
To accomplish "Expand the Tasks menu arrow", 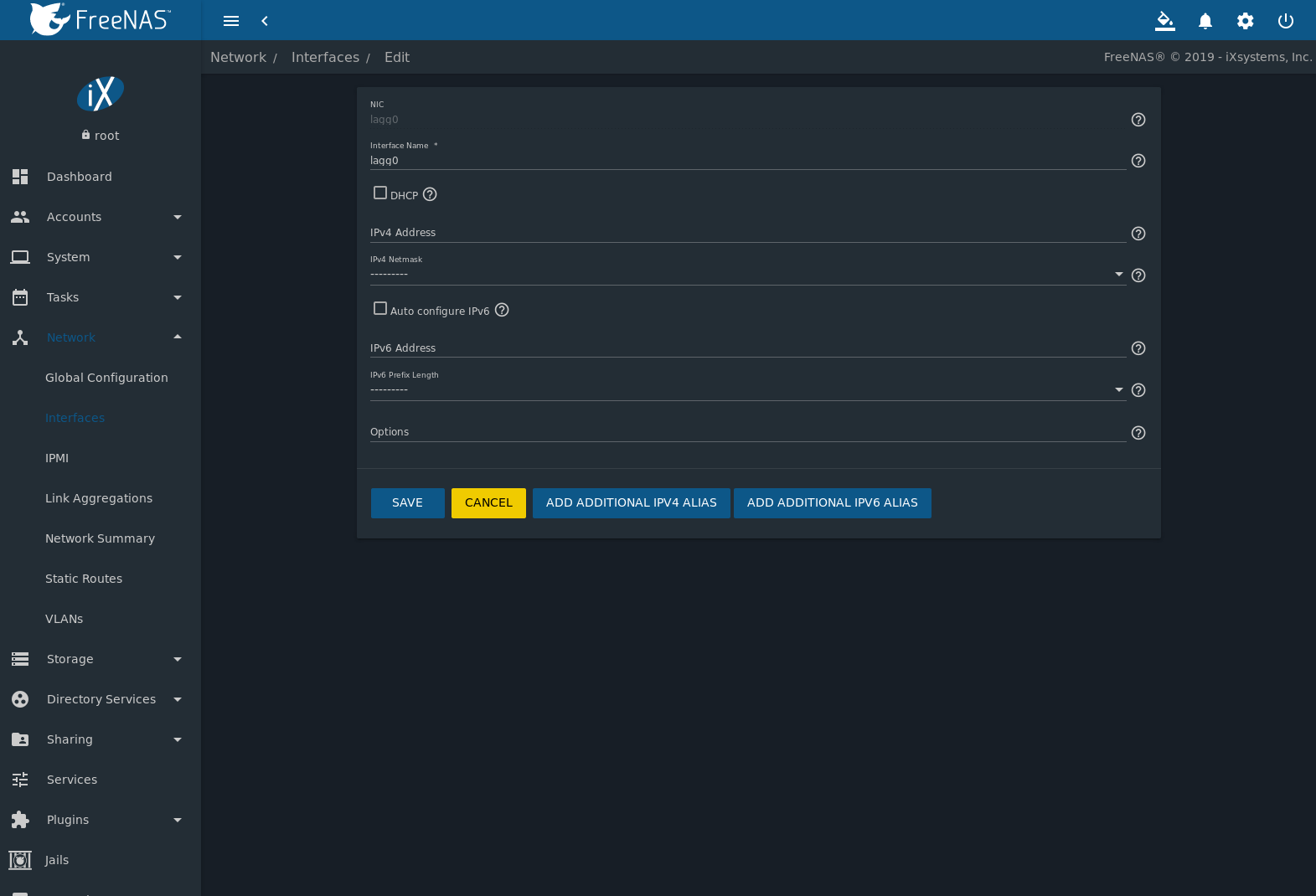I will [178, 297].
